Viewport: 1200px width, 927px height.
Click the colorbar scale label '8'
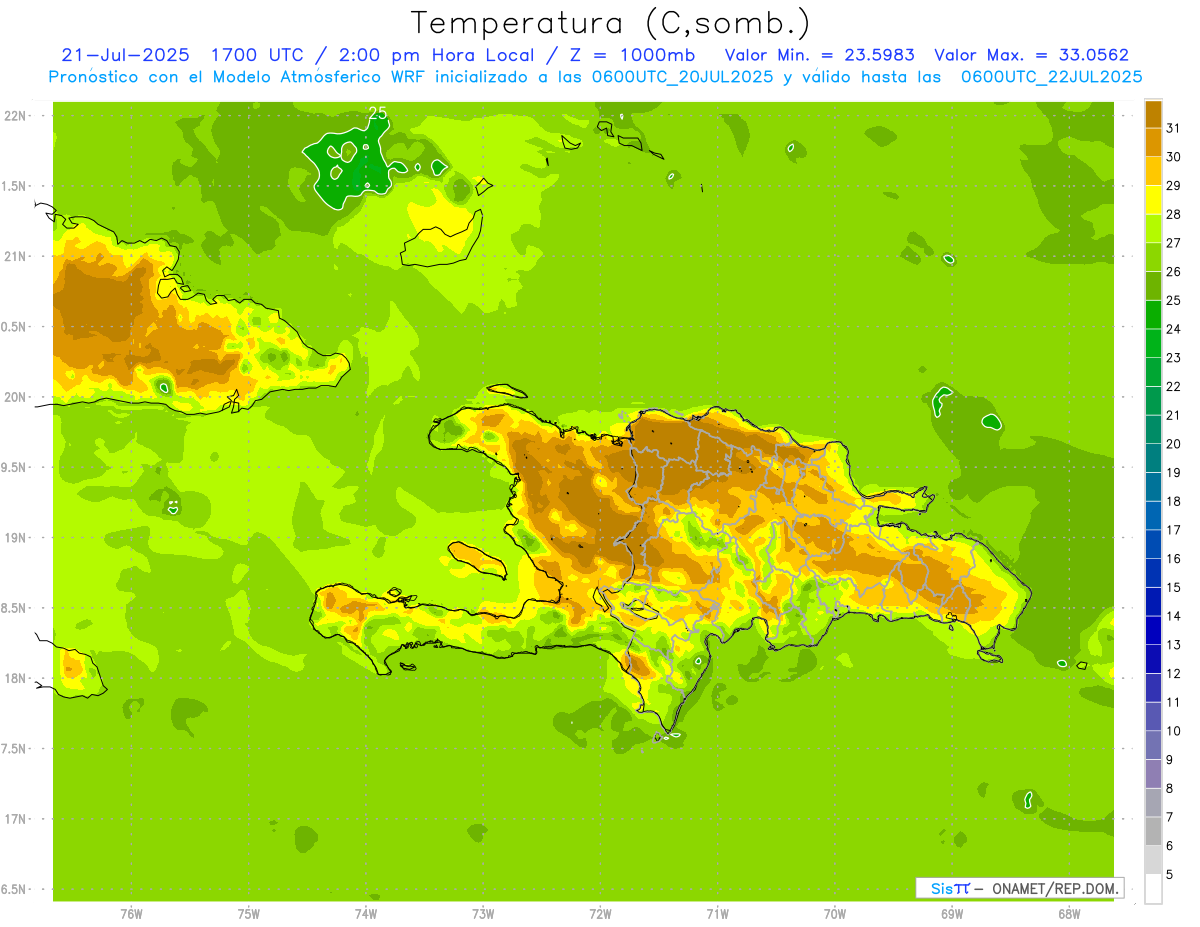[x=1169, y=789]
